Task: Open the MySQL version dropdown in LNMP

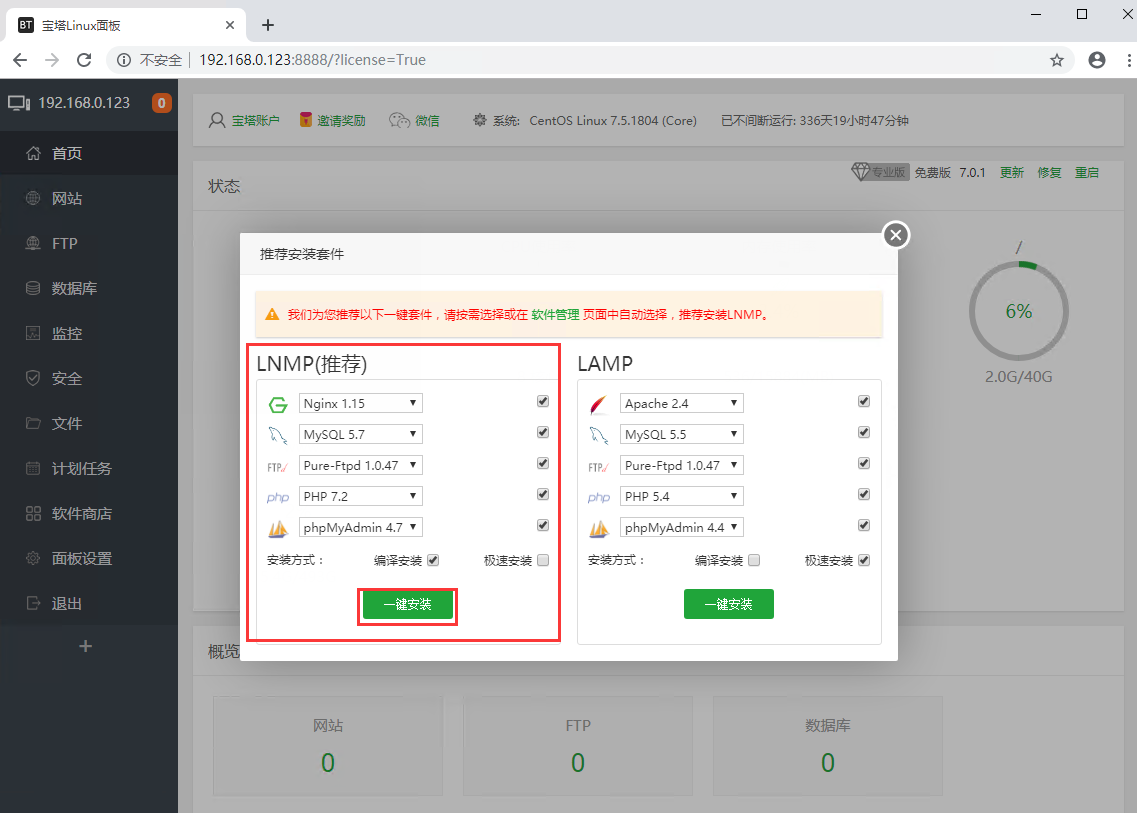Action: [x=360, y=433]
